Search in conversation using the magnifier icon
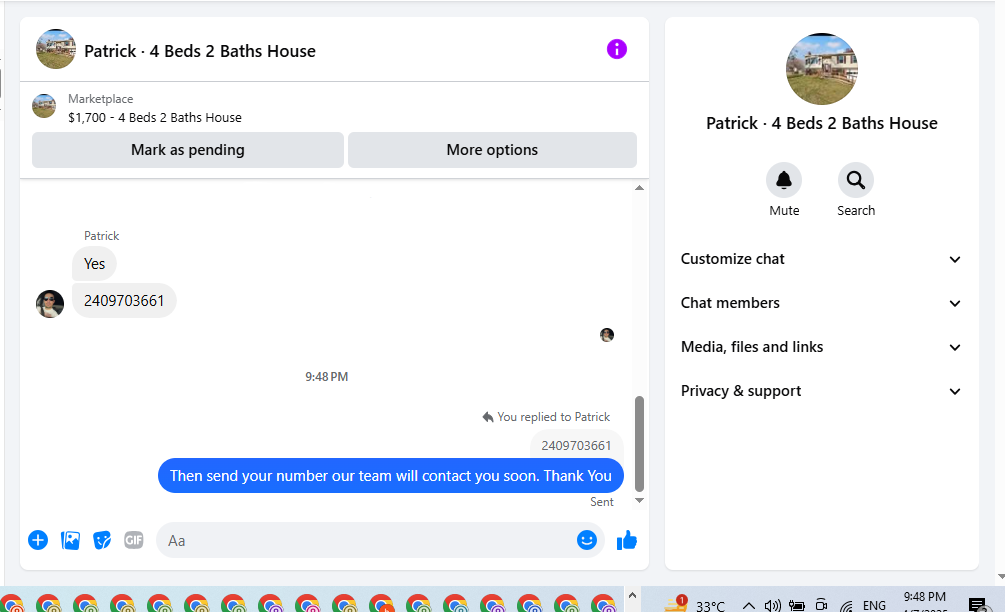 856,180
